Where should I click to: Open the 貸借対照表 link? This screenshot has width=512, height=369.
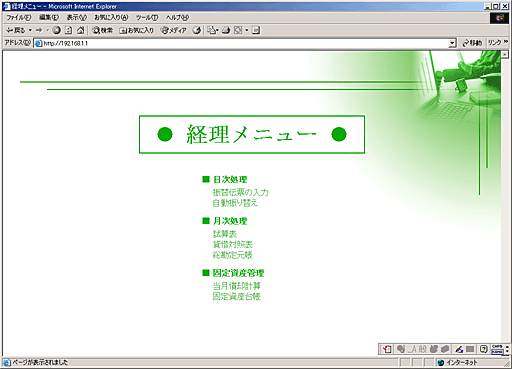tap(233, 244)
